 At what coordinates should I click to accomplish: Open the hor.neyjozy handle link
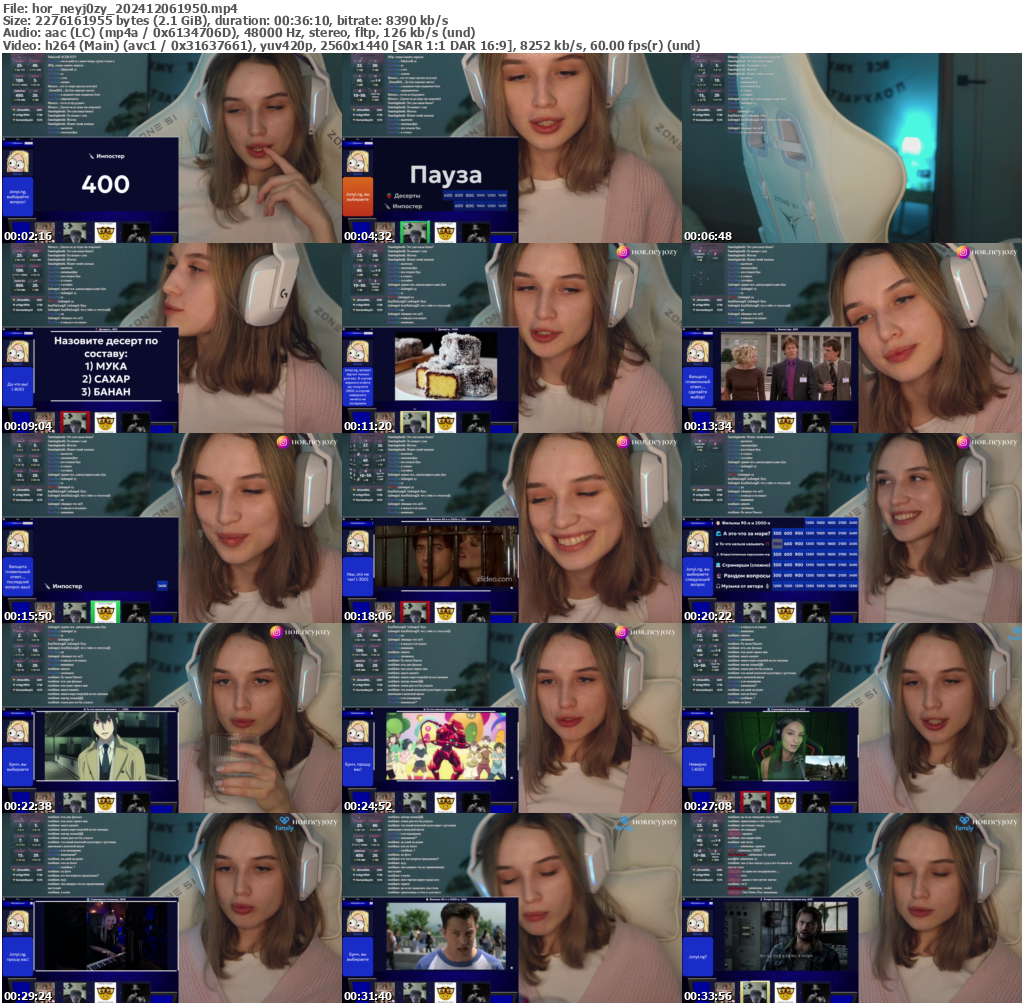(654, 251)
